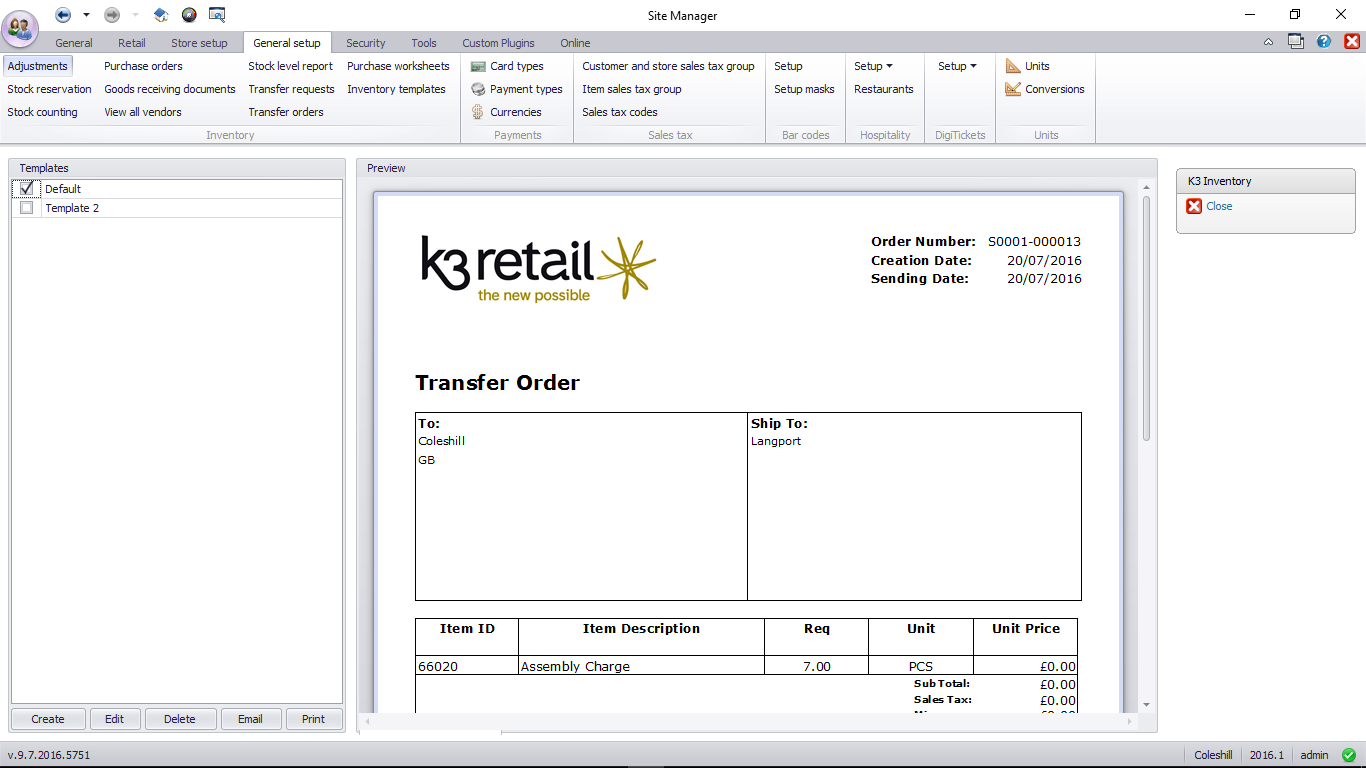Image resolution: width=1366 pixels, height=768 pixels.
Task: Open the home icon in toolbar
Action: (x=161, y=15)
